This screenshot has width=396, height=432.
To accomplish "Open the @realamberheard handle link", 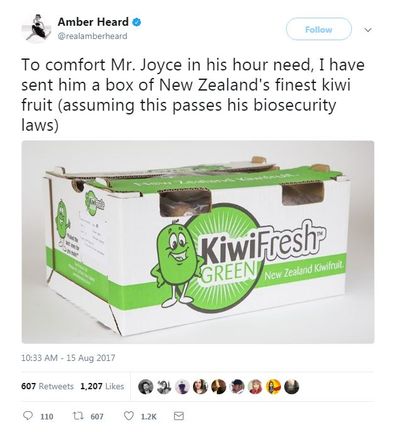I will (92, 36).
